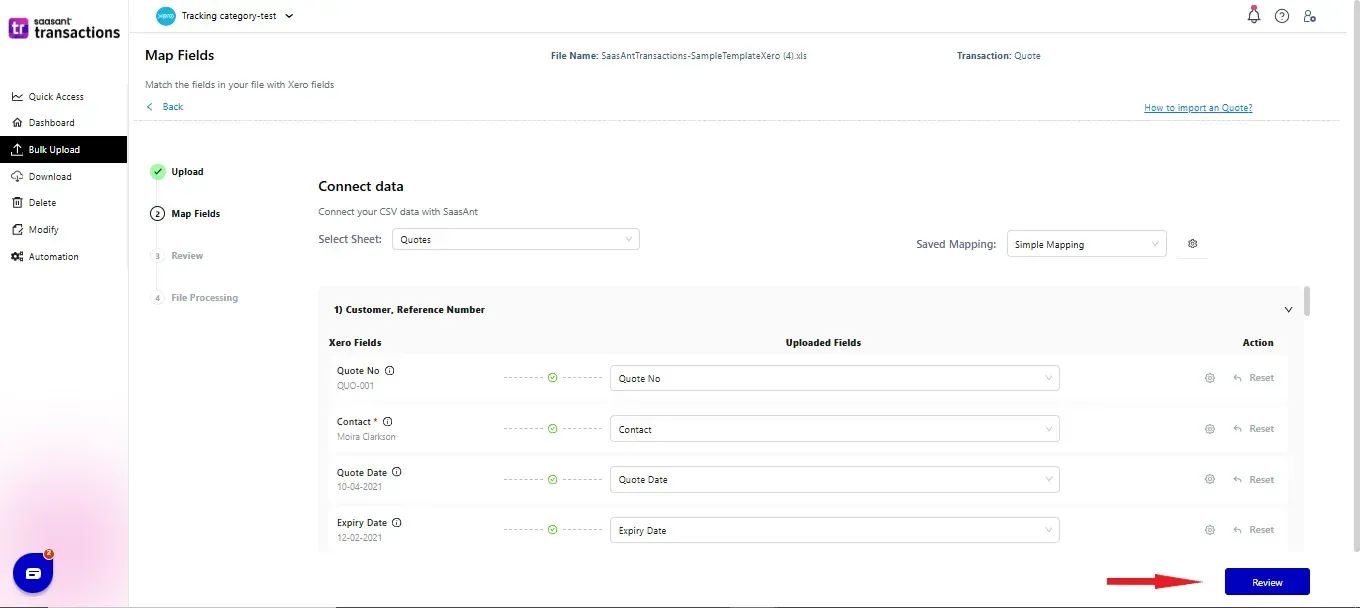Click the file name SaasAntTransactions-SampleTemplateXero (4).xls
Image resolution: width=1360 pixels, height=608 pixels.
pos(704,56)
